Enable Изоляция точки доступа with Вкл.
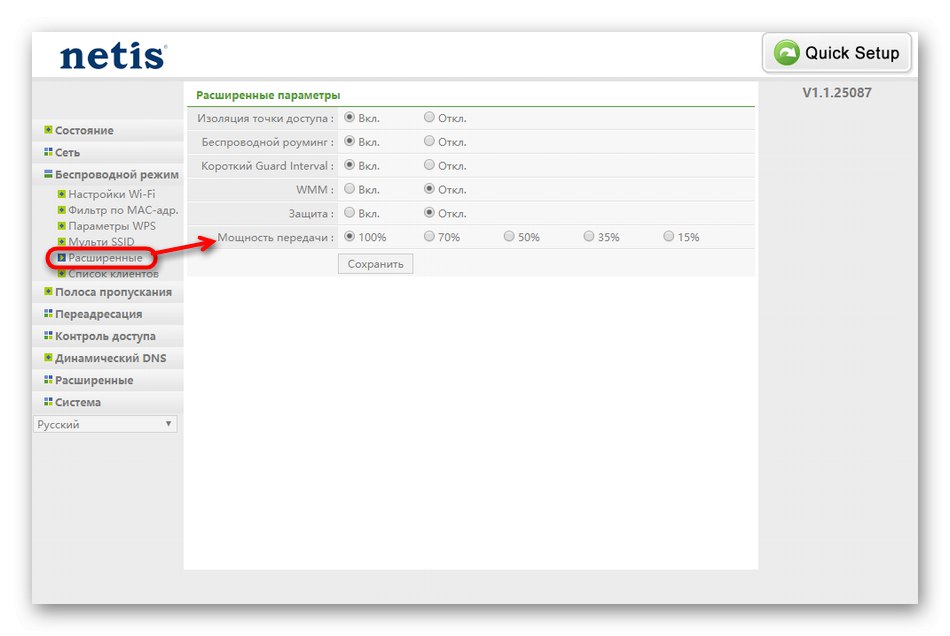 click(x=350, y=117)
